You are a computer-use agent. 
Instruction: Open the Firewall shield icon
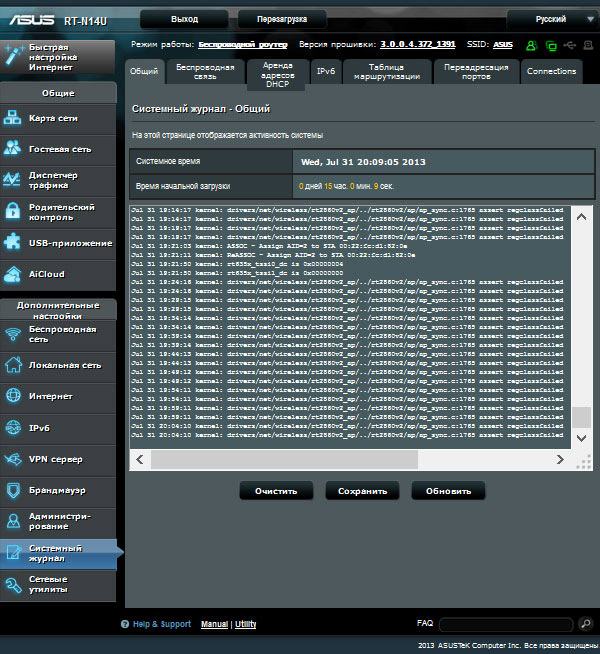(x=13, y=490)
